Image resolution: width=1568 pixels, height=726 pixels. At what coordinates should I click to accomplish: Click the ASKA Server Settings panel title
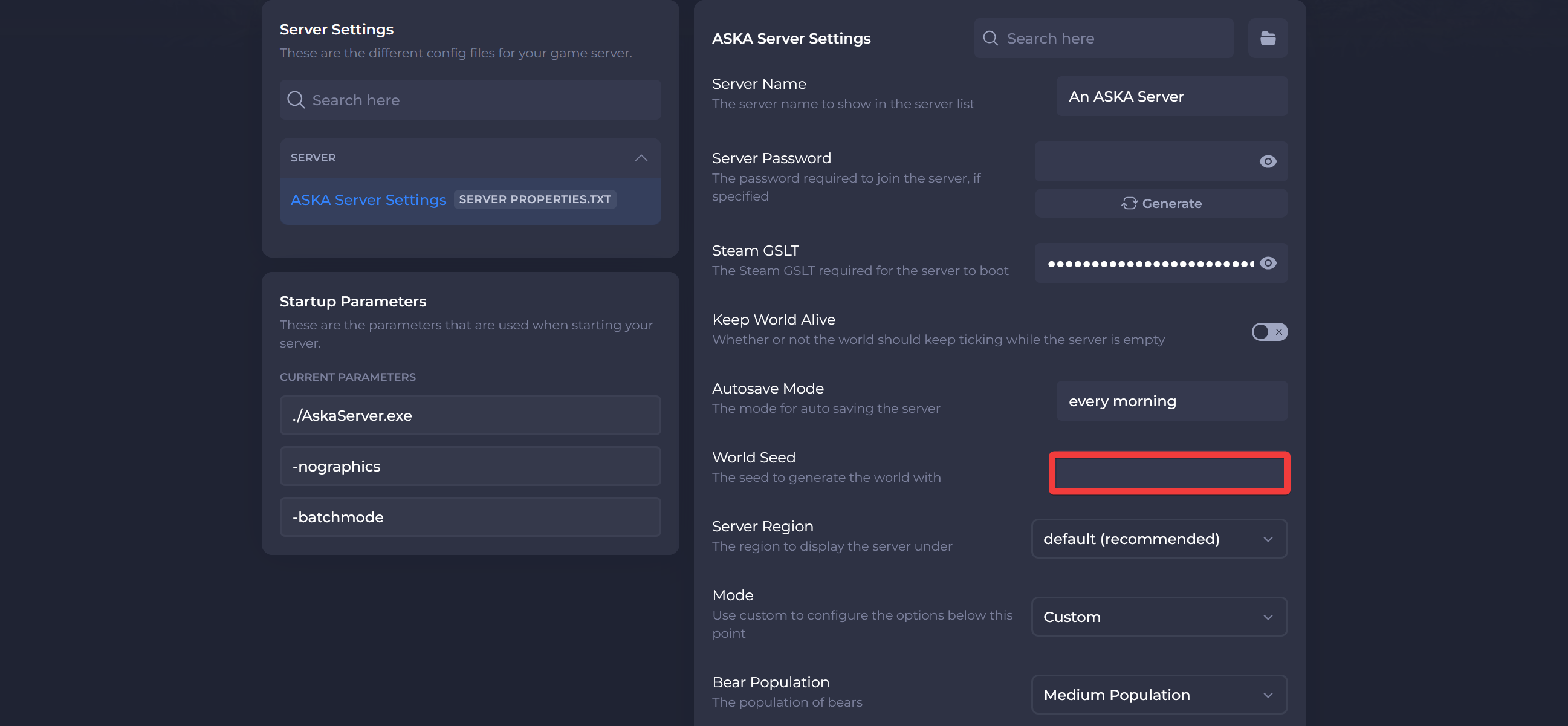[x=791, y=38]
